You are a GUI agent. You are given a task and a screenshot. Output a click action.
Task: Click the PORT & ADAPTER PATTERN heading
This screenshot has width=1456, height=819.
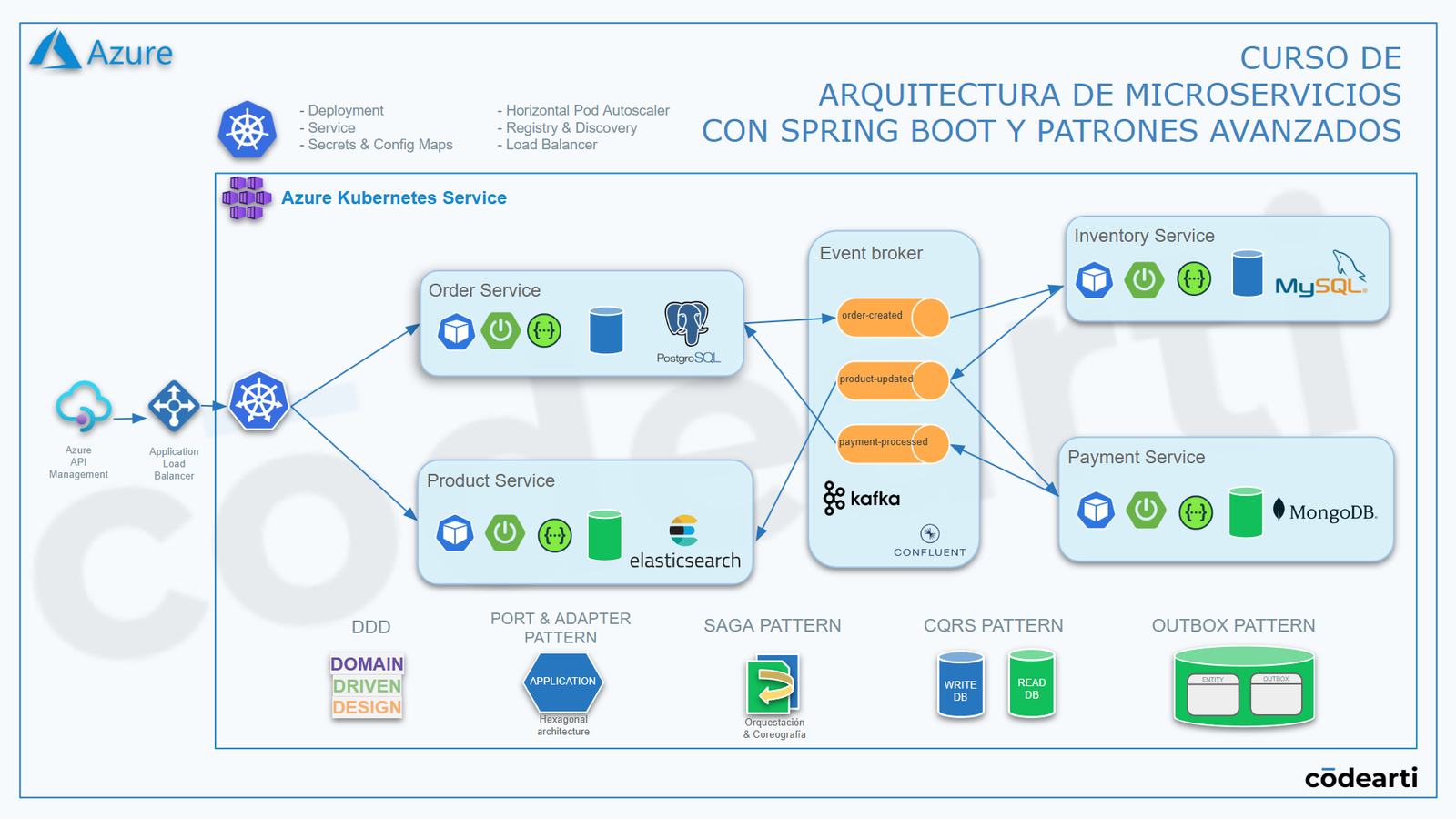[561, 628]
